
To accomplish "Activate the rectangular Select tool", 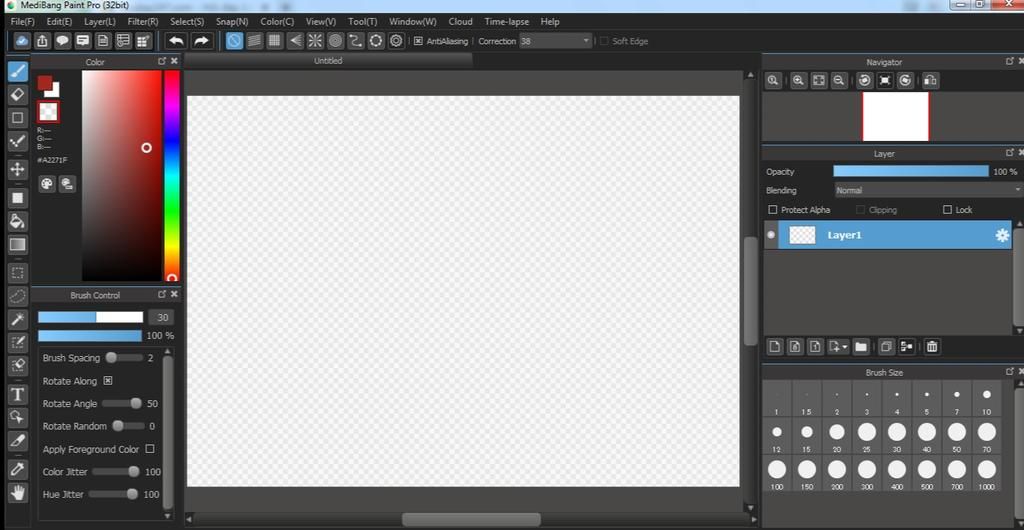I will pos(18,272).
